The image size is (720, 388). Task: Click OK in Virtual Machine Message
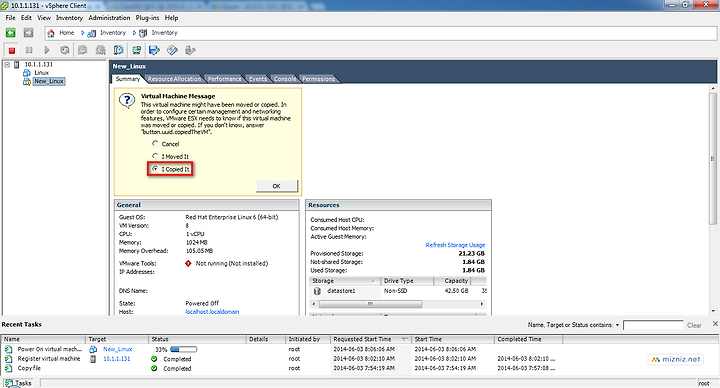(277, 186)
